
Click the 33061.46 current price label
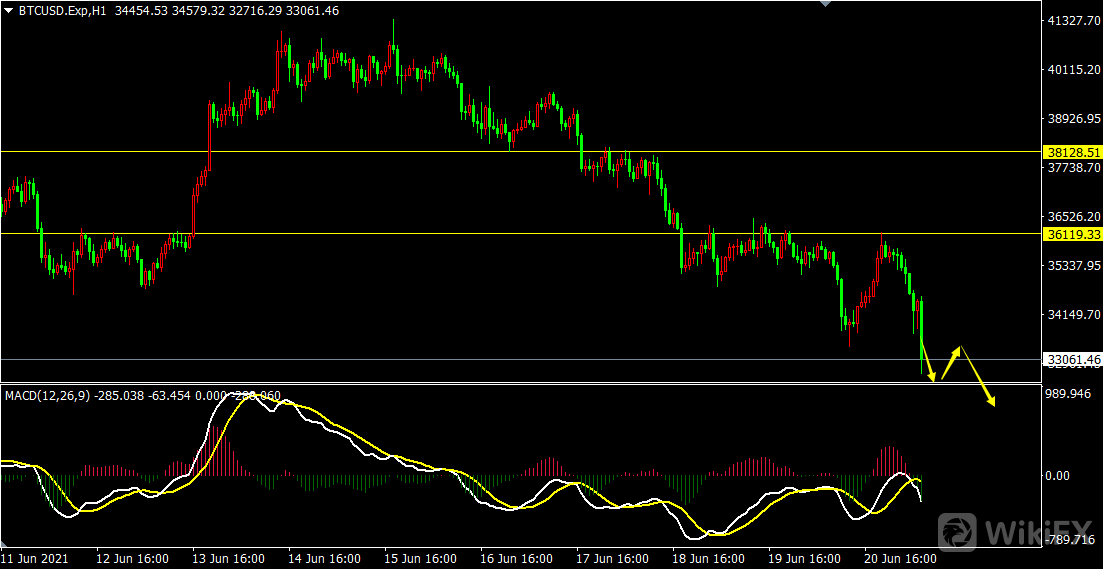(x=1072, y=359)
